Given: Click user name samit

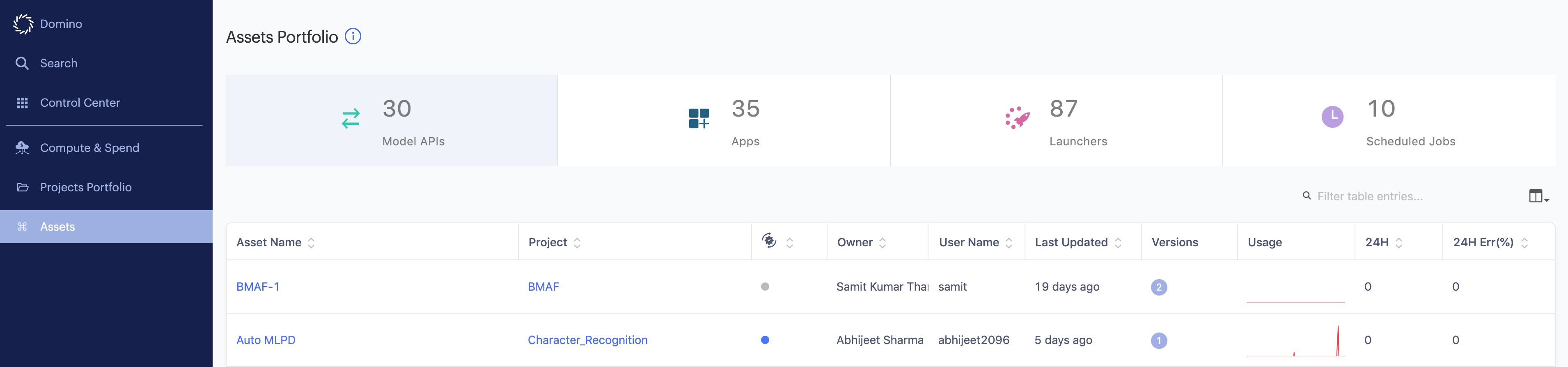Looking at the screenshot, I should [952, 287].
